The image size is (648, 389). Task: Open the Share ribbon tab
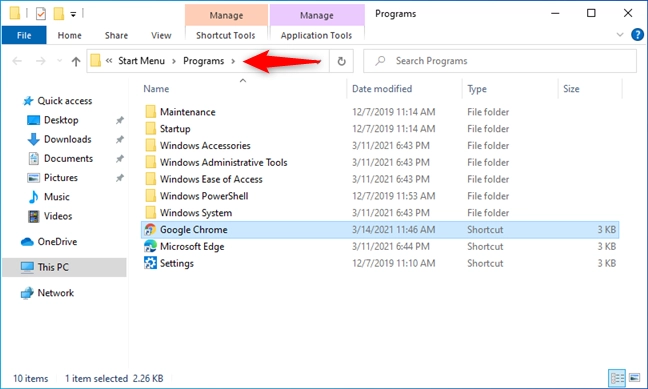pos(116,36)
